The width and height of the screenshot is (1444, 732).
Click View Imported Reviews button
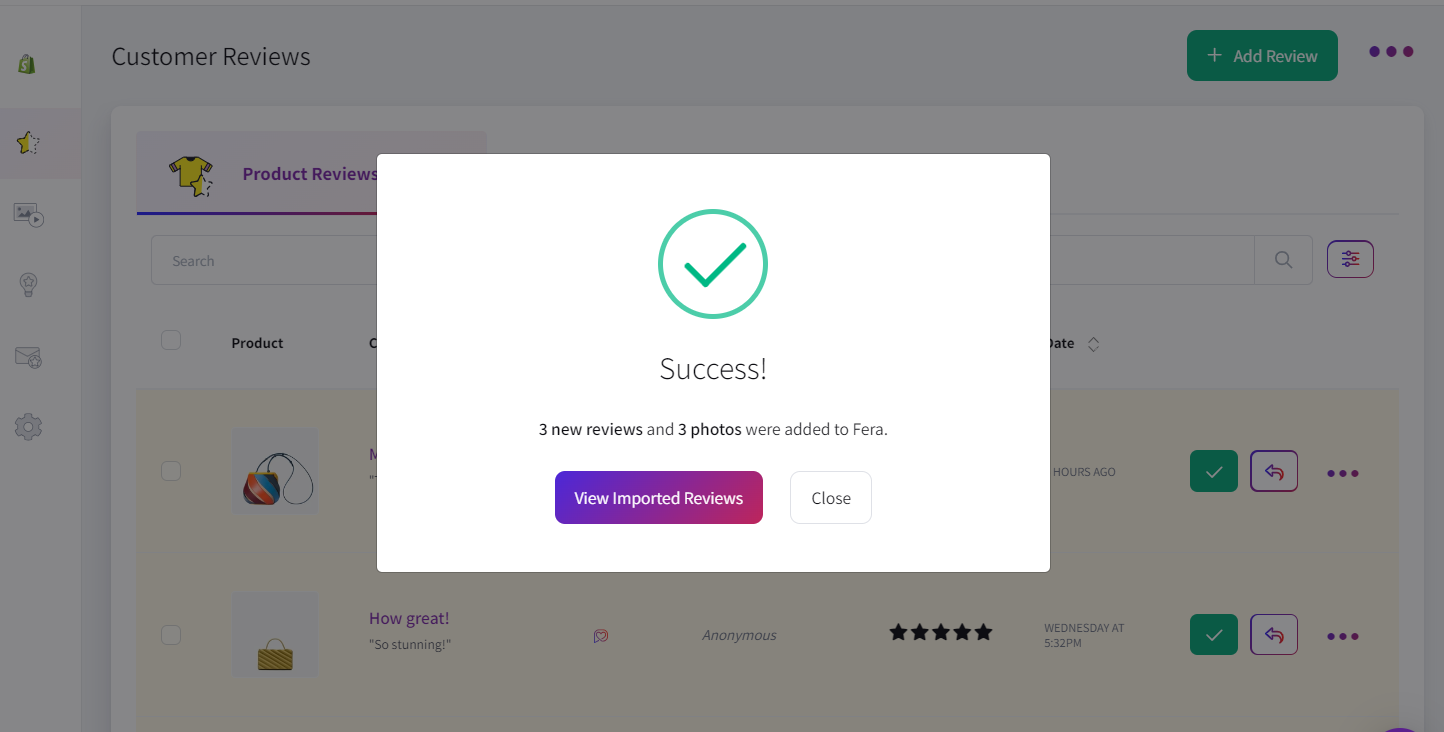tap(658, 498)
